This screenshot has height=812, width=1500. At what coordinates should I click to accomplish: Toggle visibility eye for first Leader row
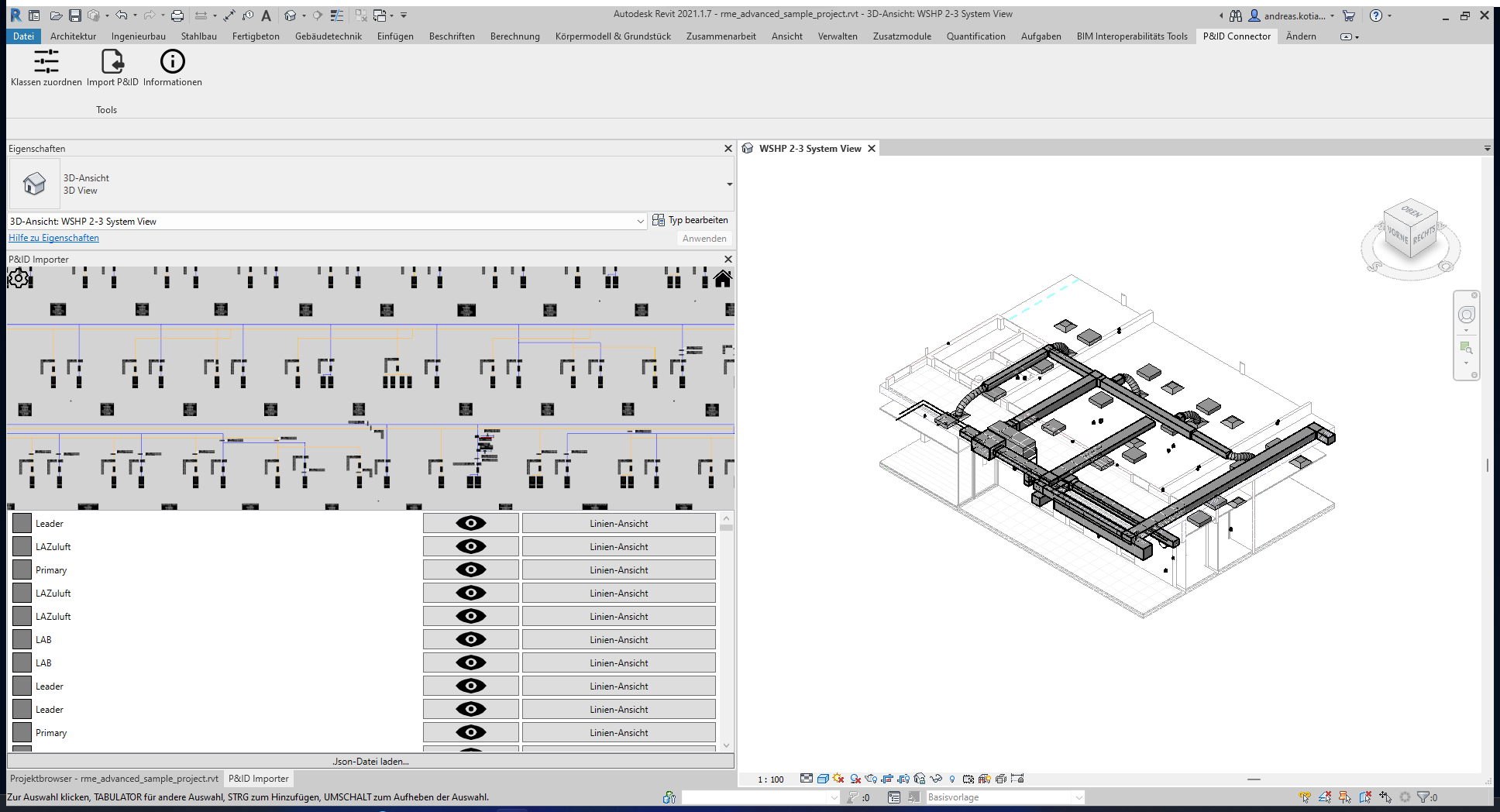470,524
